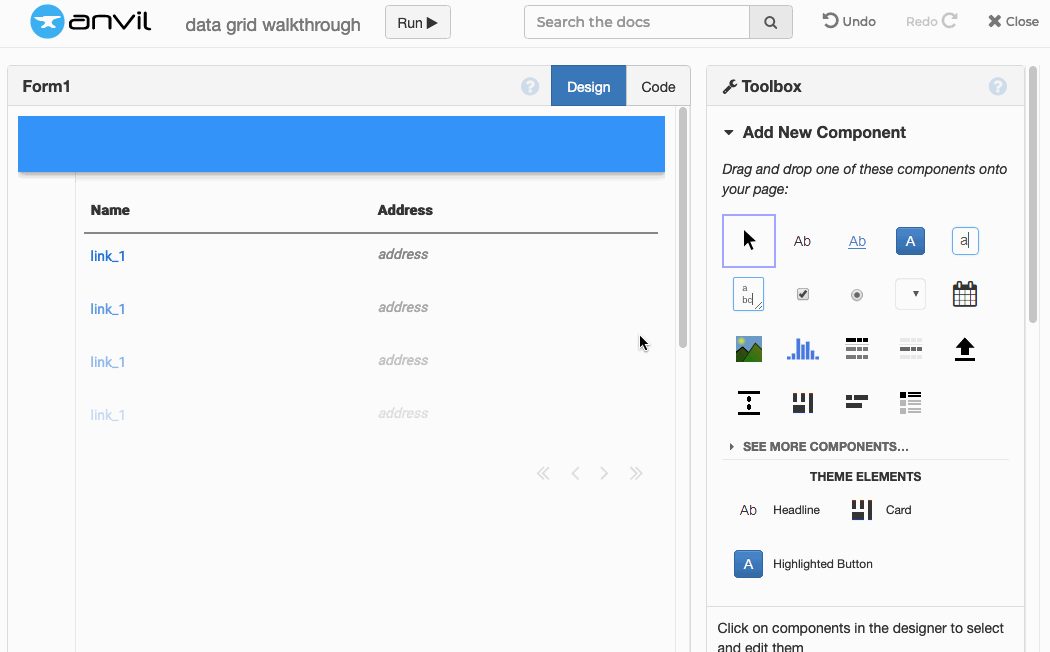
Task: Pick the FlowPanel component icon
Action: (857, 402)
